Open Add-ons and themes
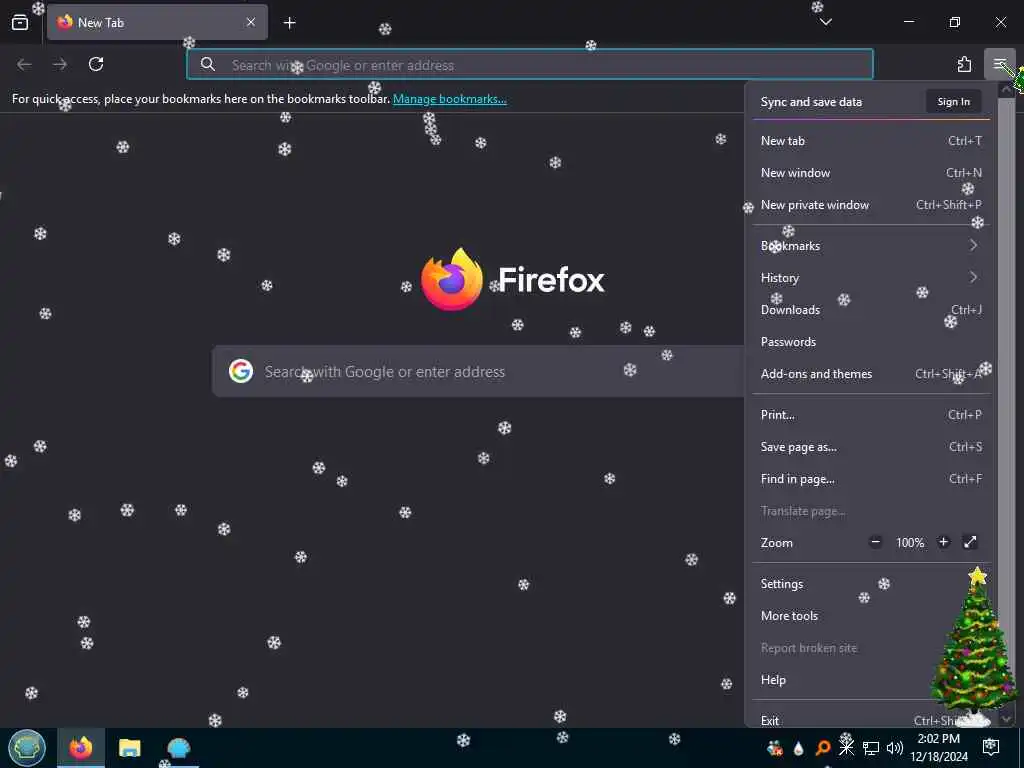 point(871,374)
